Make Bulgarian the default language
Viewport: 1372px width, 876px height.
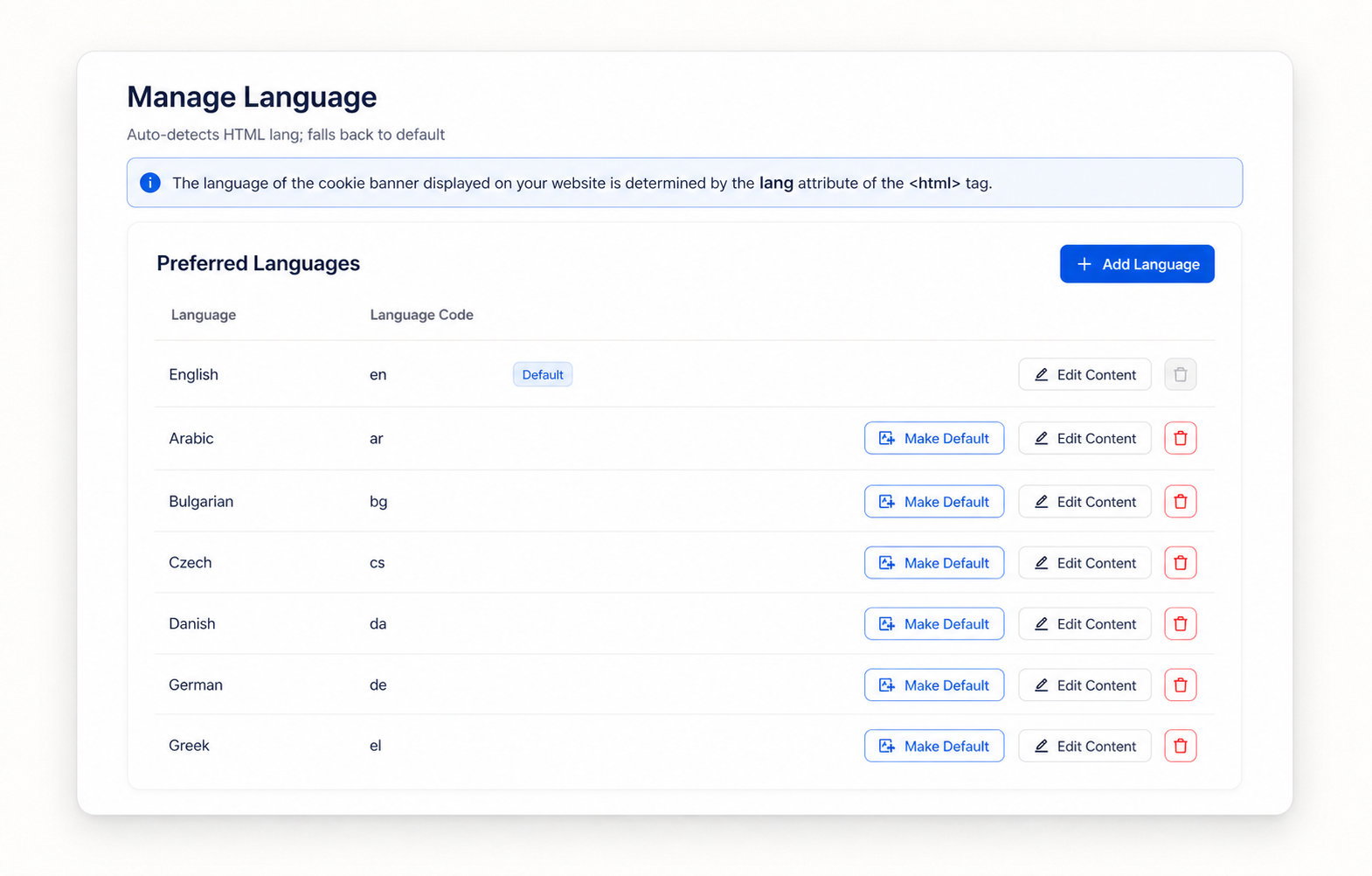click(934, 502)
